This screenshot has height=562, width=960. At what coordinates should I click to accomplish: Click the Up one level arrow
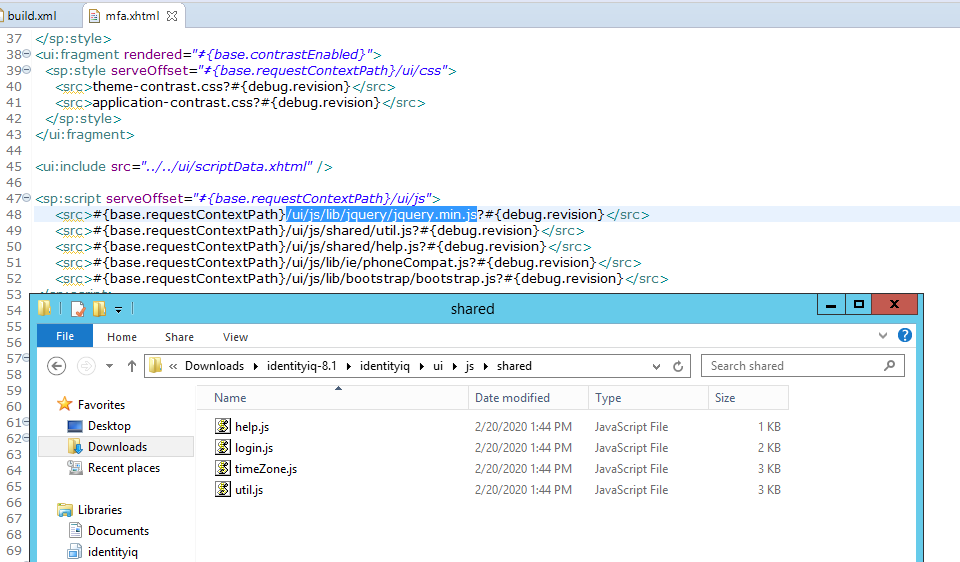click(x=131, y=366)
